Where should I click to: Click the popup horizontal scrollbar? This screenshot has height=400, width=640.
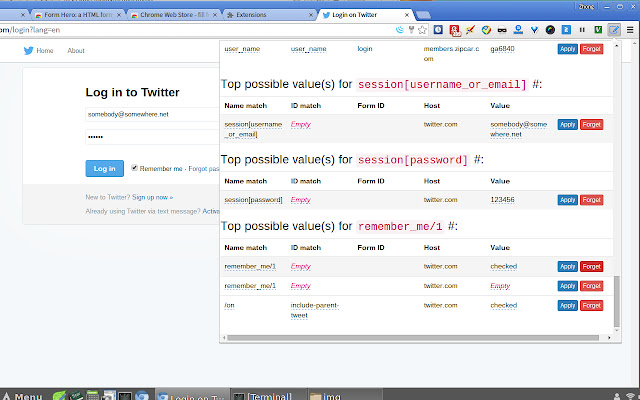413,338
